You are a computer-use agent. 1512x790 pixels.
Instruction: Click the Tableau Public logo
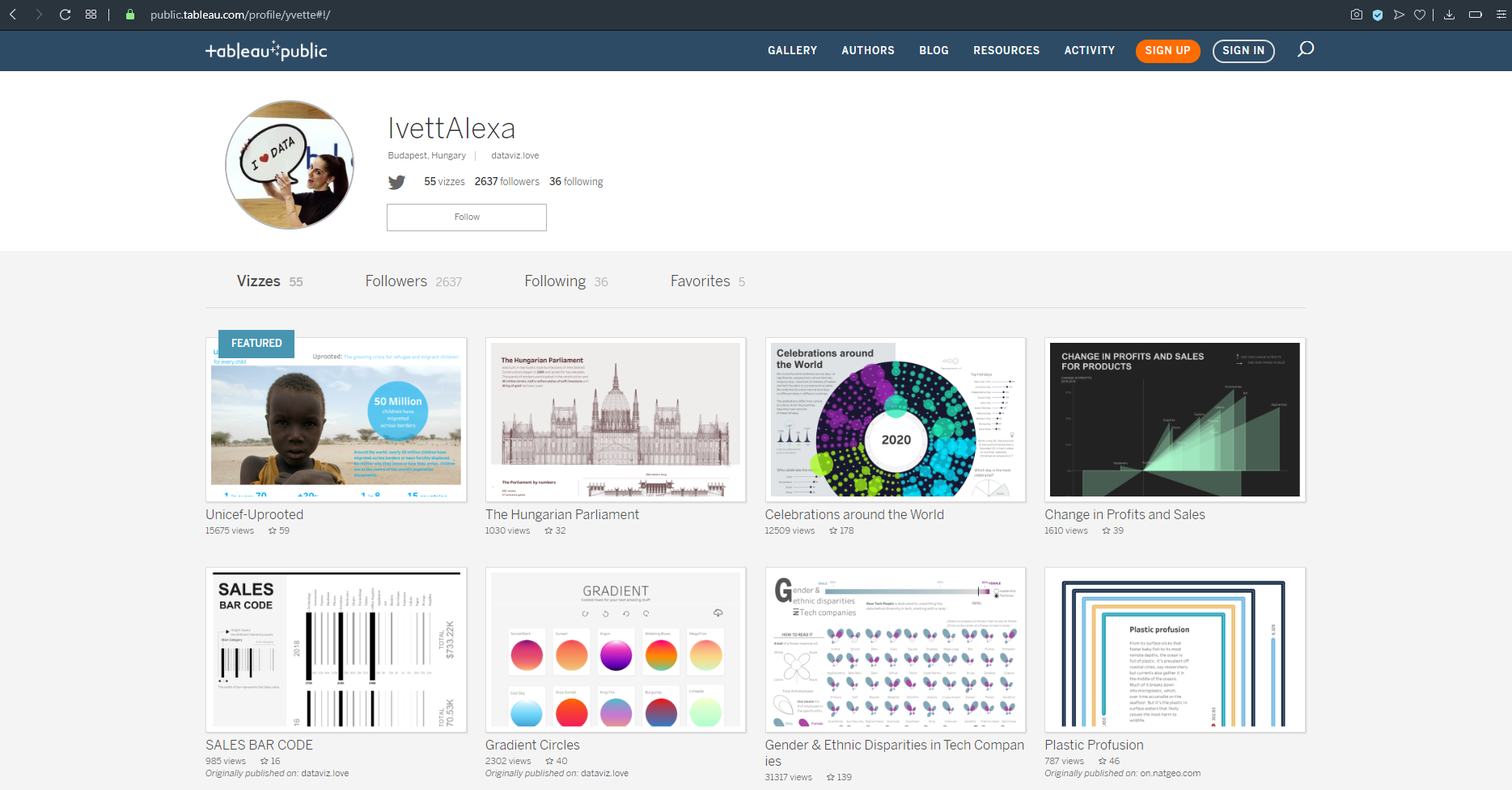coord(266,51)
